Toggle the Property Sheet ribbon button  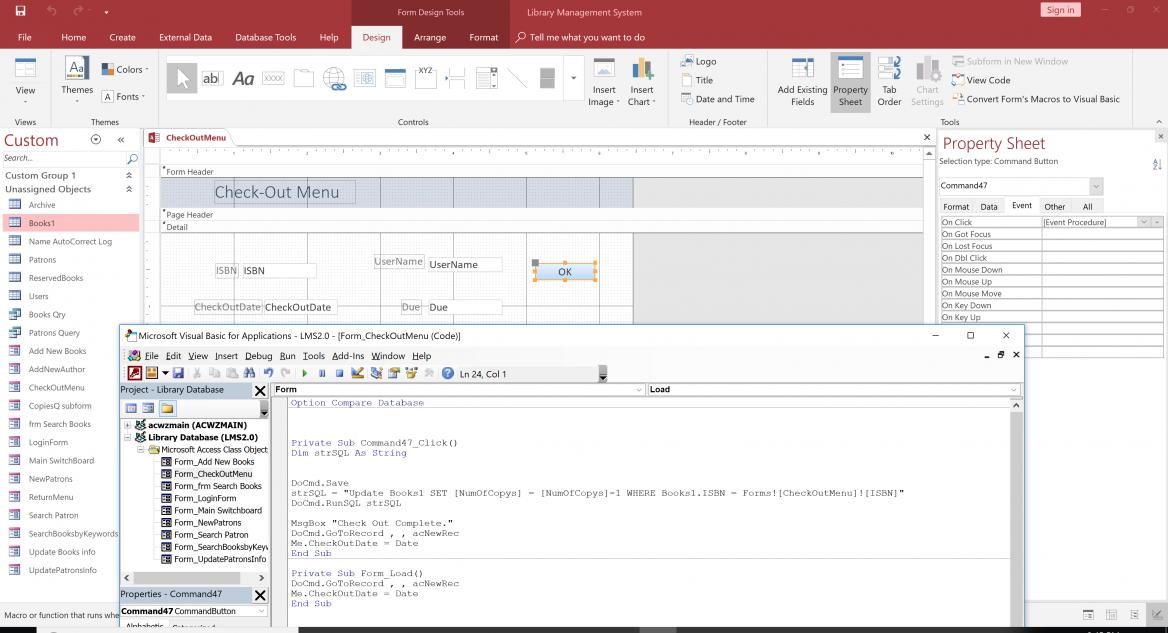pos(850,82)
